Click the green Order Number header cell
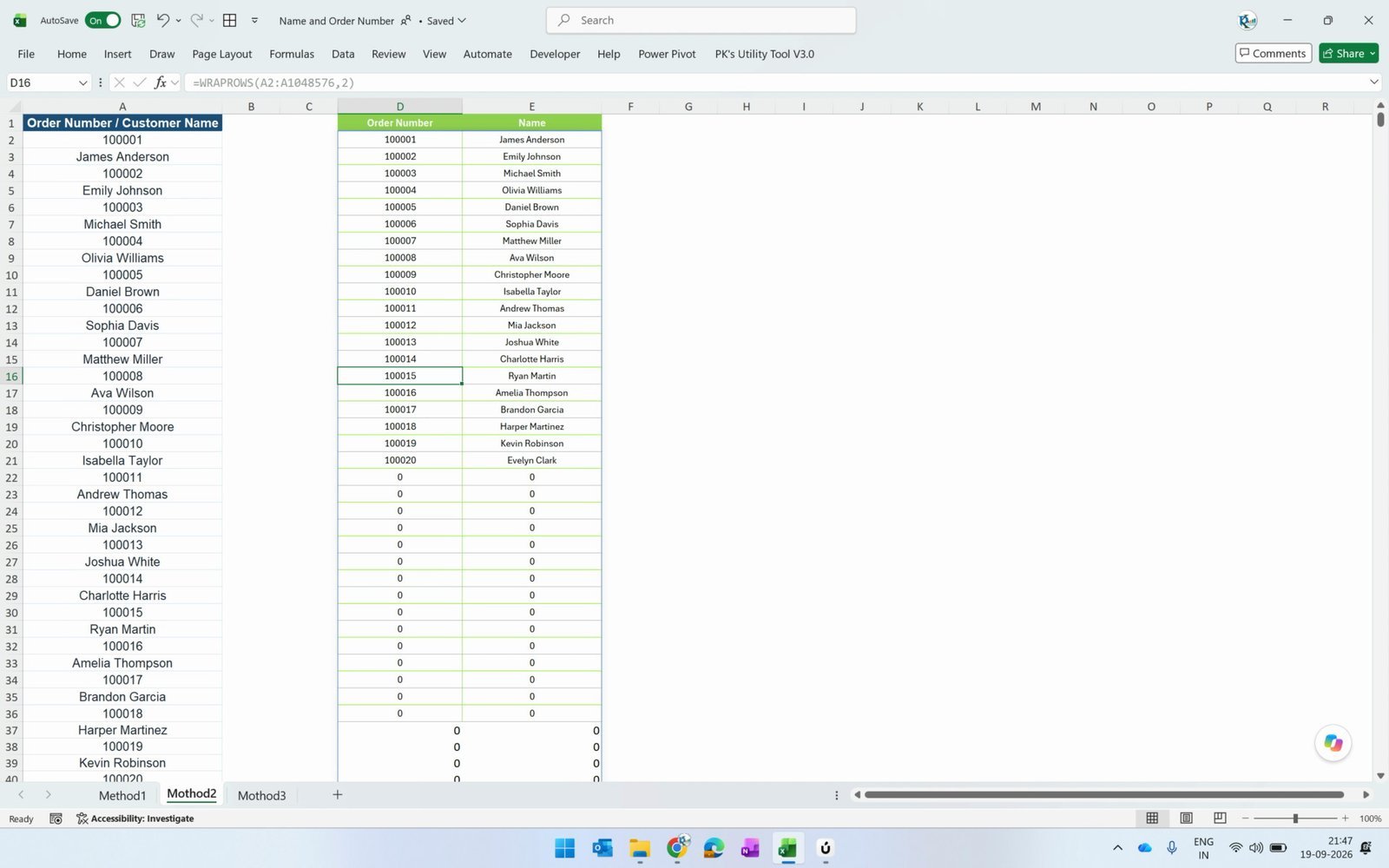Image resolution: width=1389 pixels, height=868 pixels. (399, 122)
